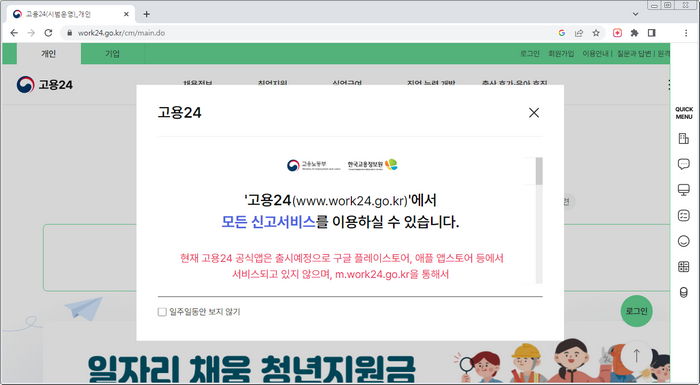Click the red extension icon
The height and width of the screenshot is (385, 700).
617,33
